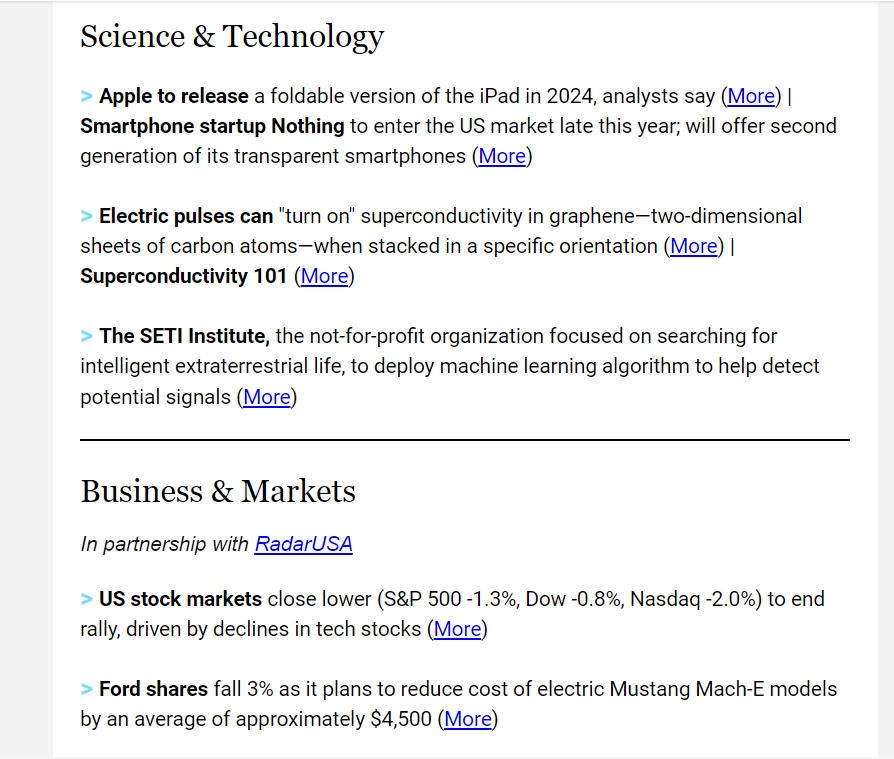
Task: Open More link after transparent smartphones sentence
Action: (502, 156)
